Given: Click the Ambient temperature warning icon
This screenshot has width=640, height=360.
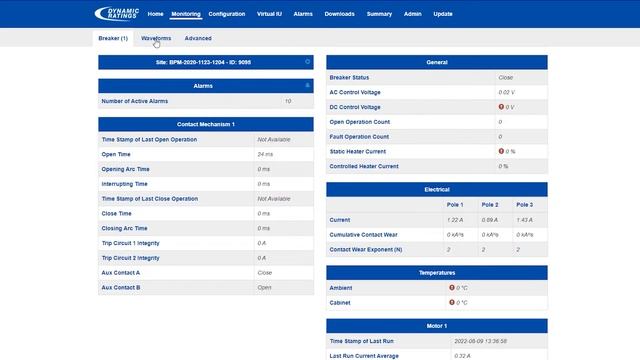Looking at the screenshot, I should (452, 287).
